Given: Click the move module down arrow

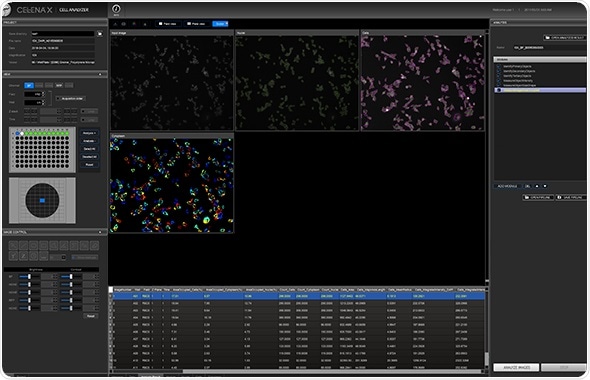Looking at the screenshot, I should click(544, 186).
